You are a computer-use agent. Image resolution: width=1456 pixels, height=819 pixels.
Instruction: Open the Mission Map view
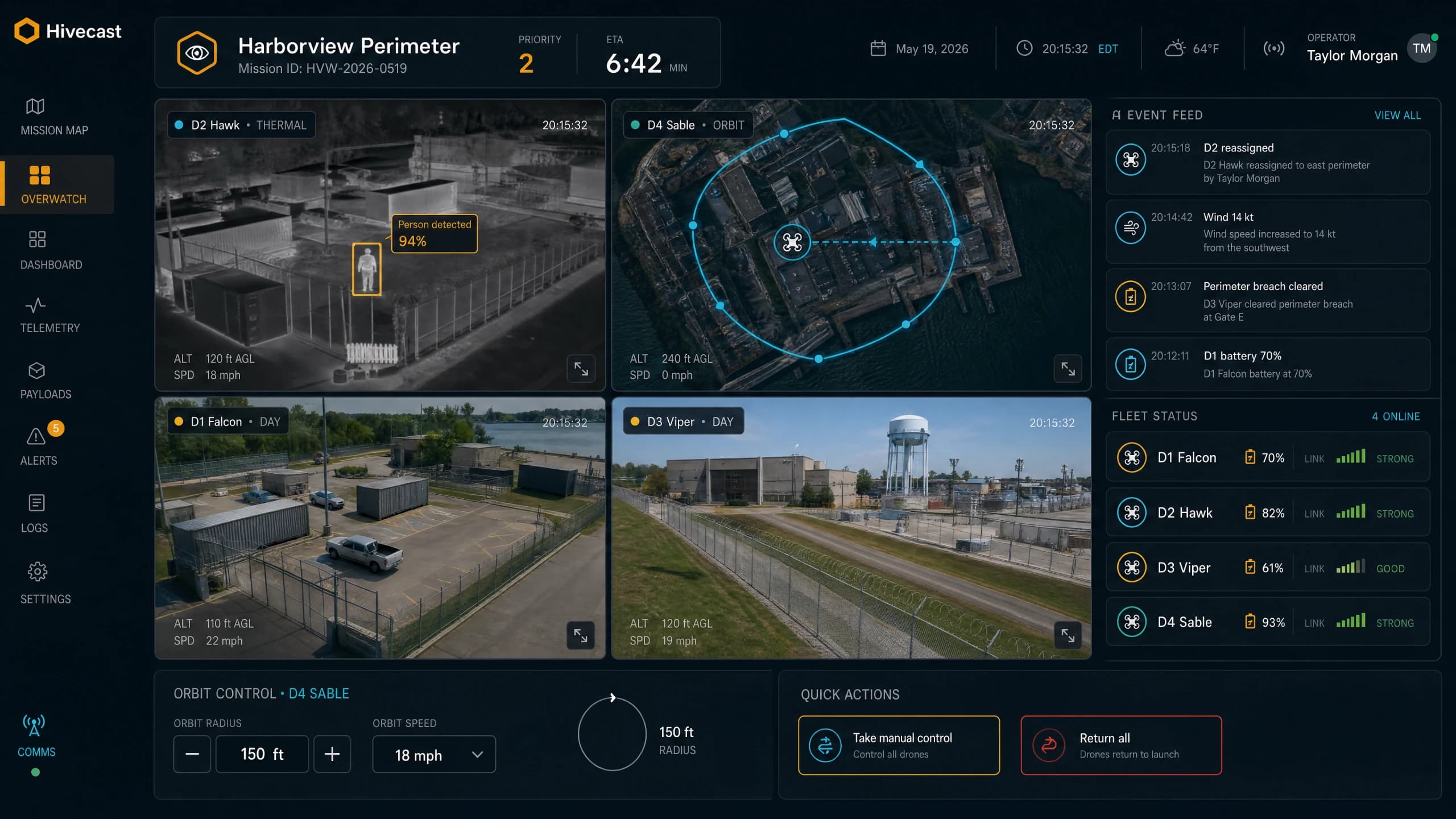54,117
